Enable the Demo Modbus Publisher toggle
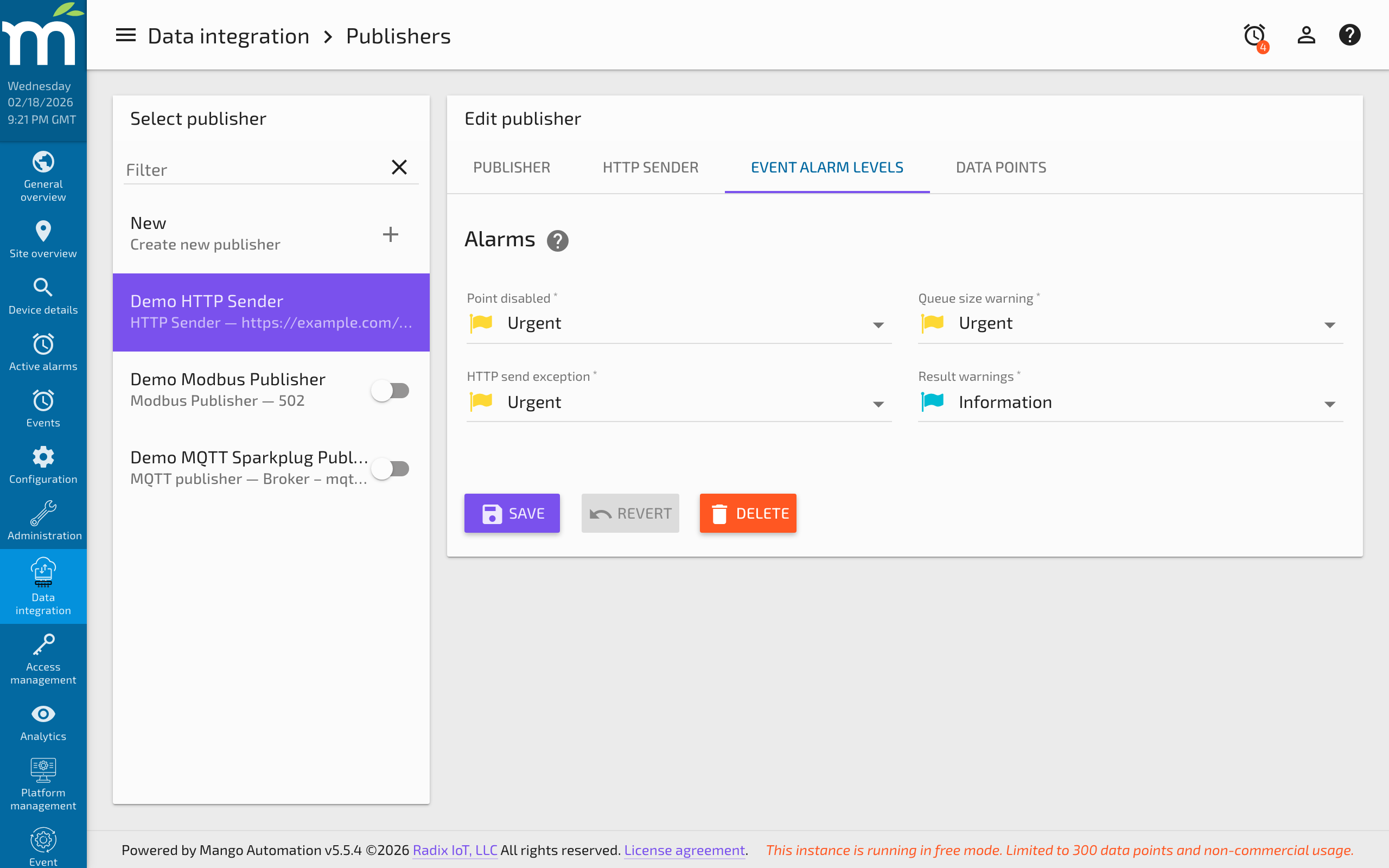Image resolution: width=1389 pixels, height=868 pixels. pos(390,391)
